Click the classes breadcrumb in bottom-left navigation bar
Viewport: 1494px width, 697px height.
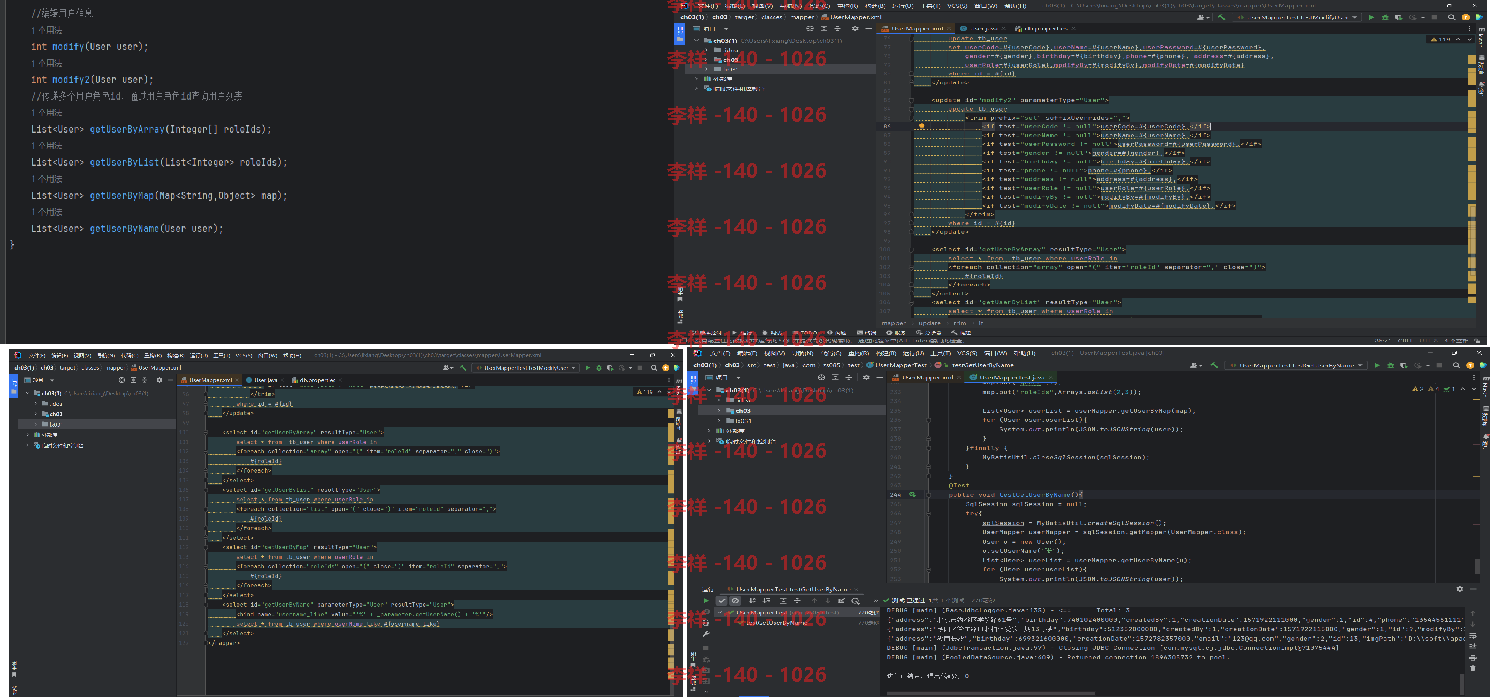click(x=89, y=368)
